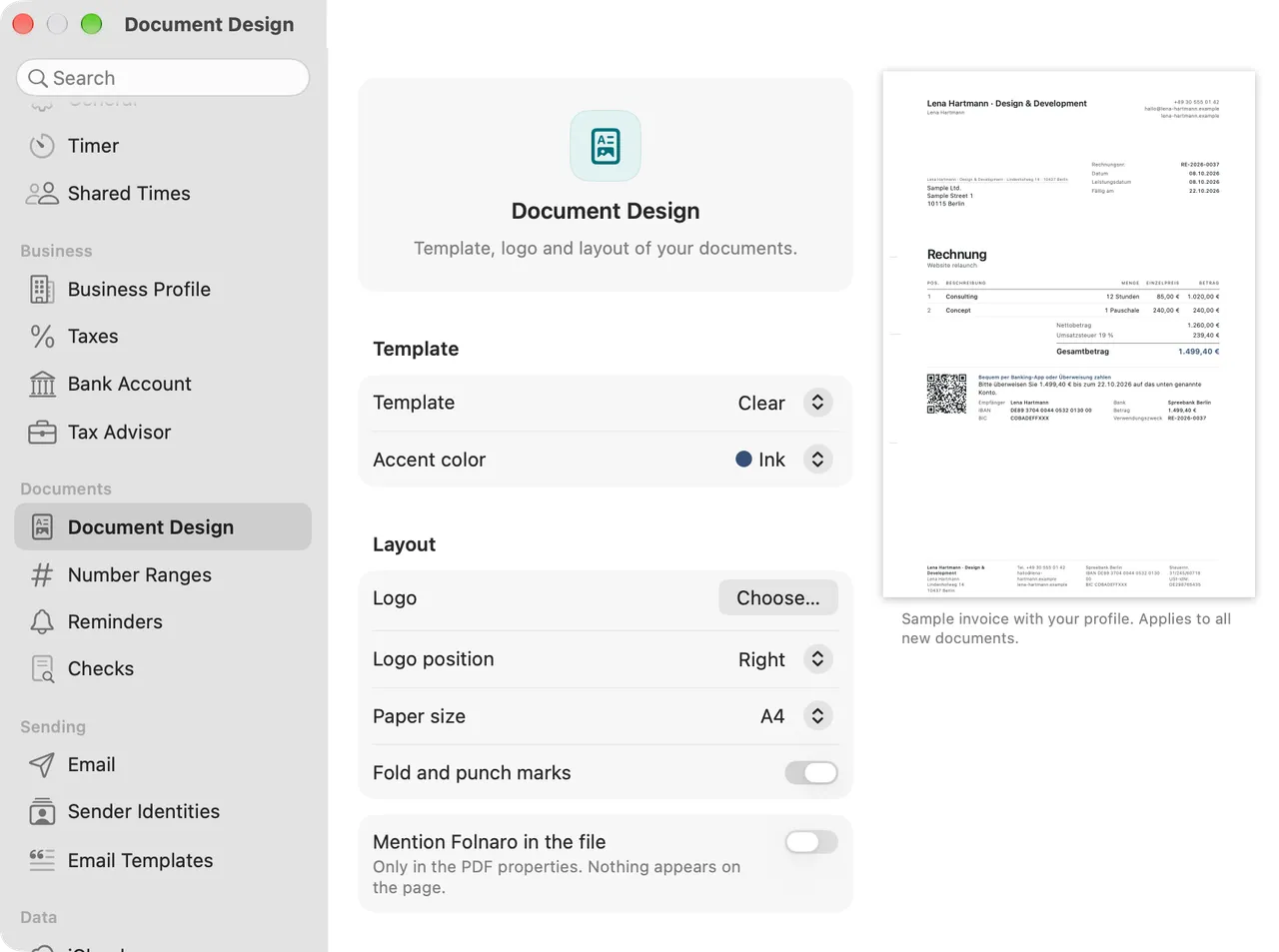The width and height of the screenshot is (1279, 952).
Task: Click the Email Templates quote icon
Action: point(42,860)
